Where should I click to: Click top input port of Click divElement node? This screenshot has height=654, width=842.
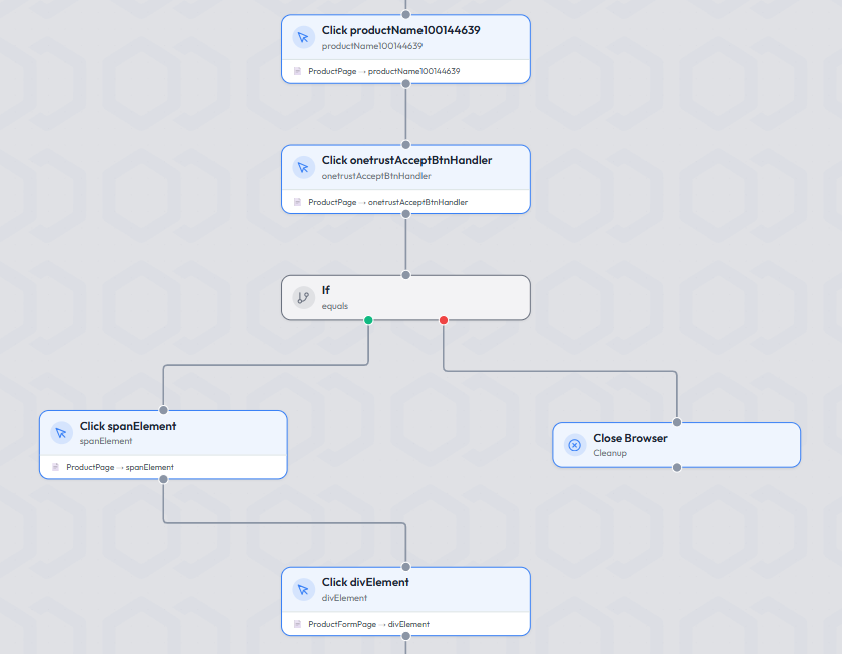405,567
